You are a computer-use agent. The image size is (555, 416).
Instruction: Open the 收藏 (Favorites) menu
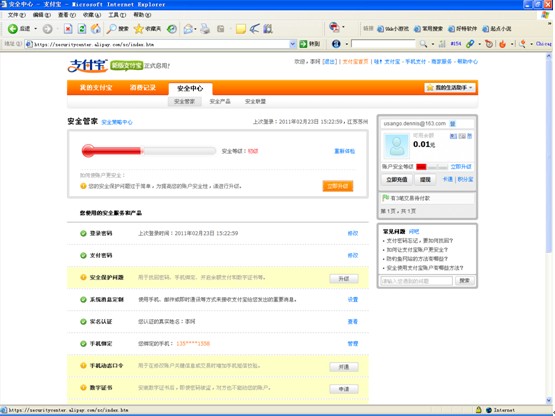(92, 15)
